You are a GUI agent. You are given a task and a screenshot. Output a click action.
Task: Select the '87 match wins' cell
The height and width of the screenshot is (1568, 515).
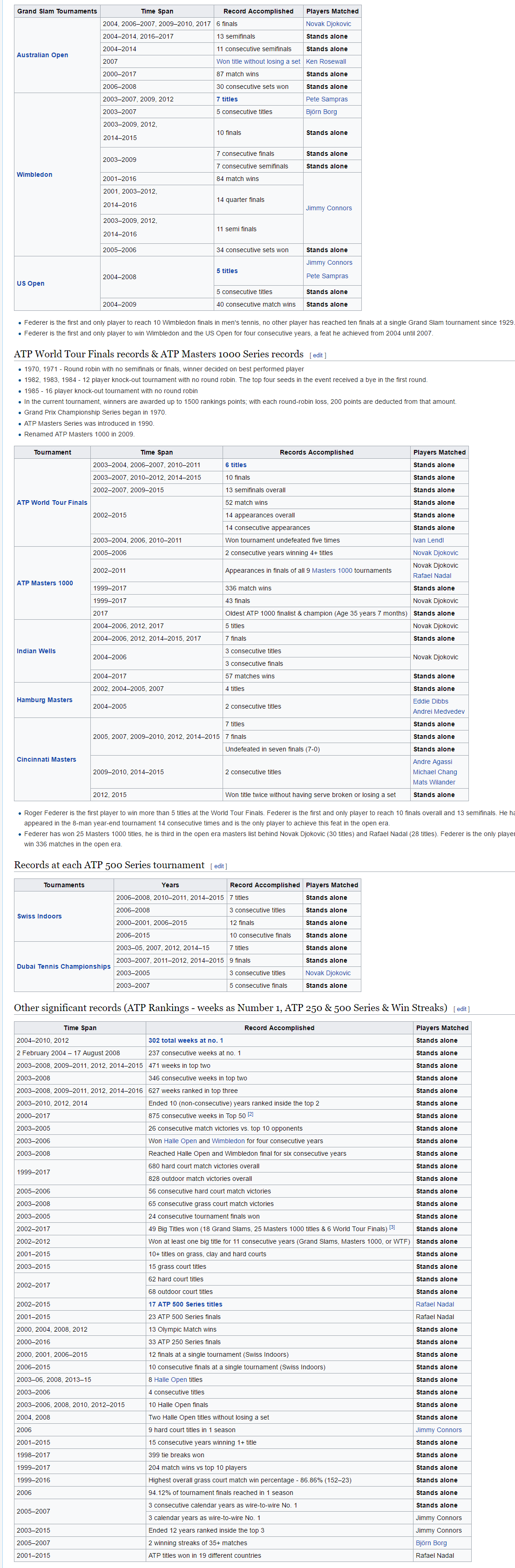click(x=258, y=74)
